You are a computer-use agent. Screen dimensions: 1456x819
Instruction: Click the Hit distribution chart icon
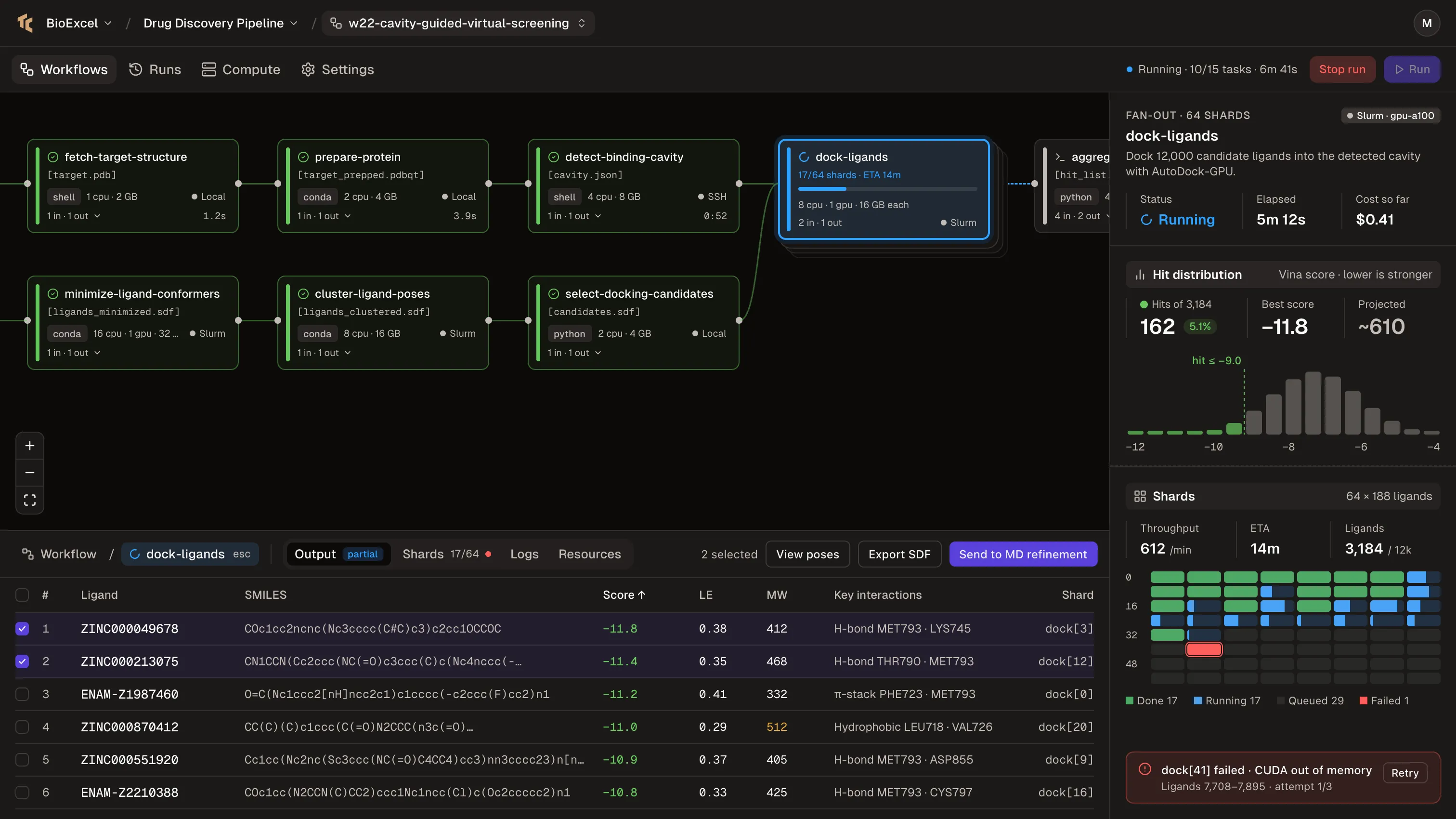tap(1140, 275)
